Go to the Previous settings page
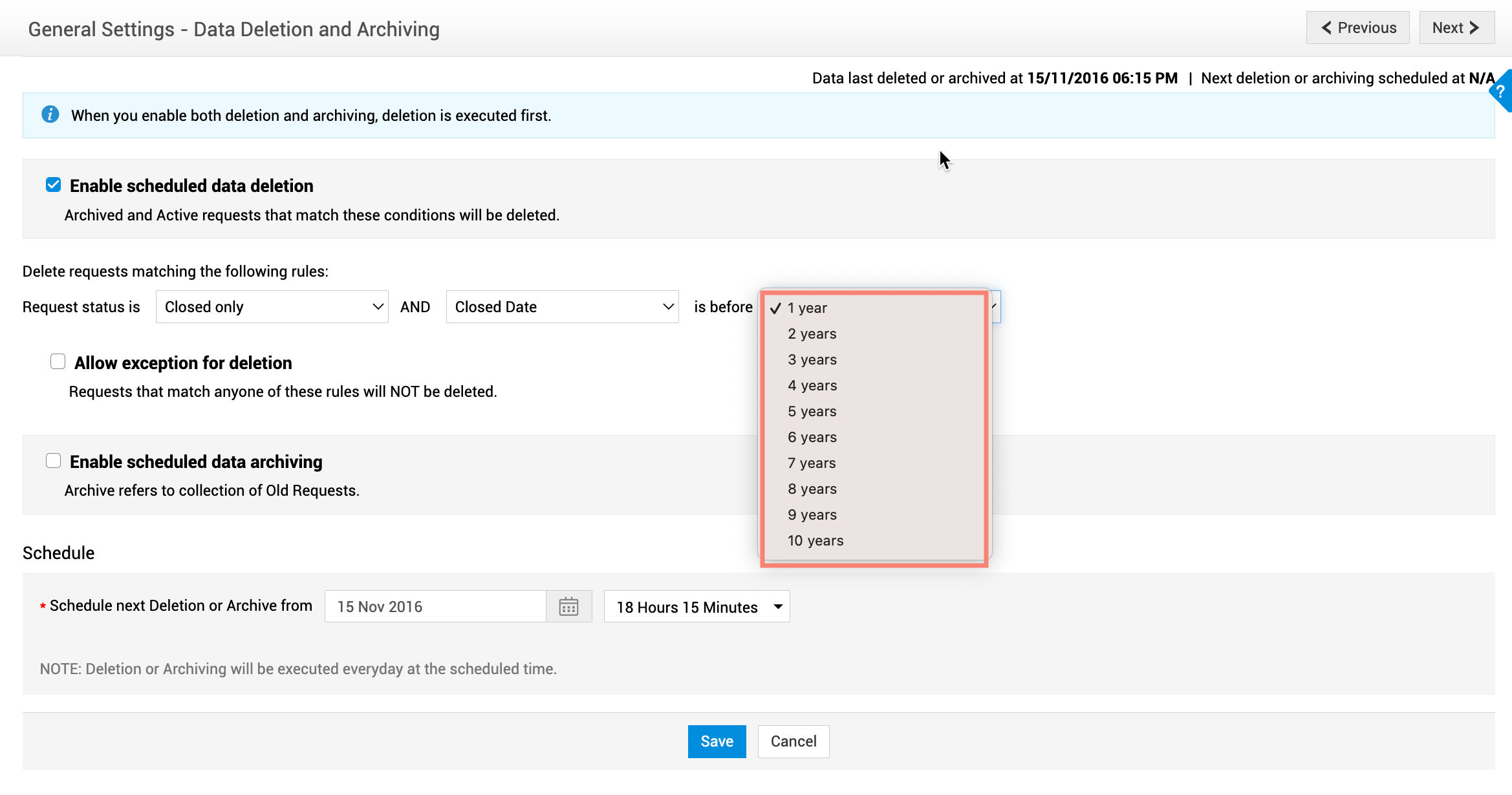The image size is (1512, 795). (x=1357, y=28)
